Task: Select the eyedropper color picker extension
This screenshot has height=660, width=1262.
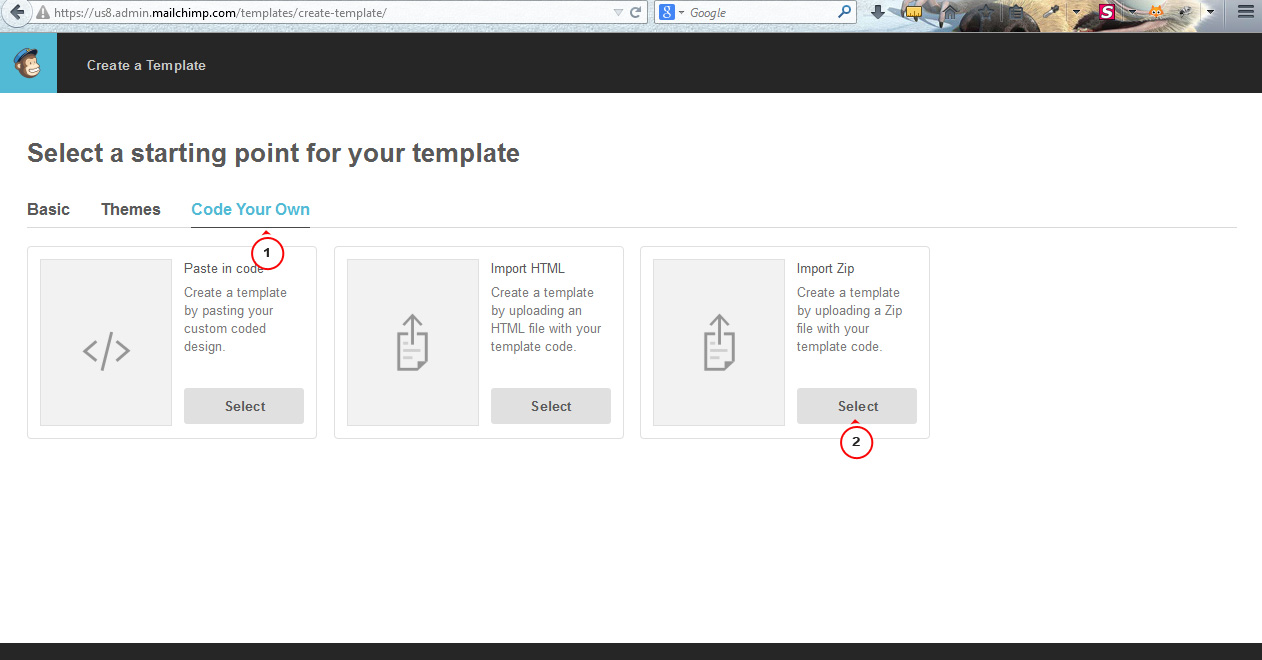Action: tap(1051, 12)
